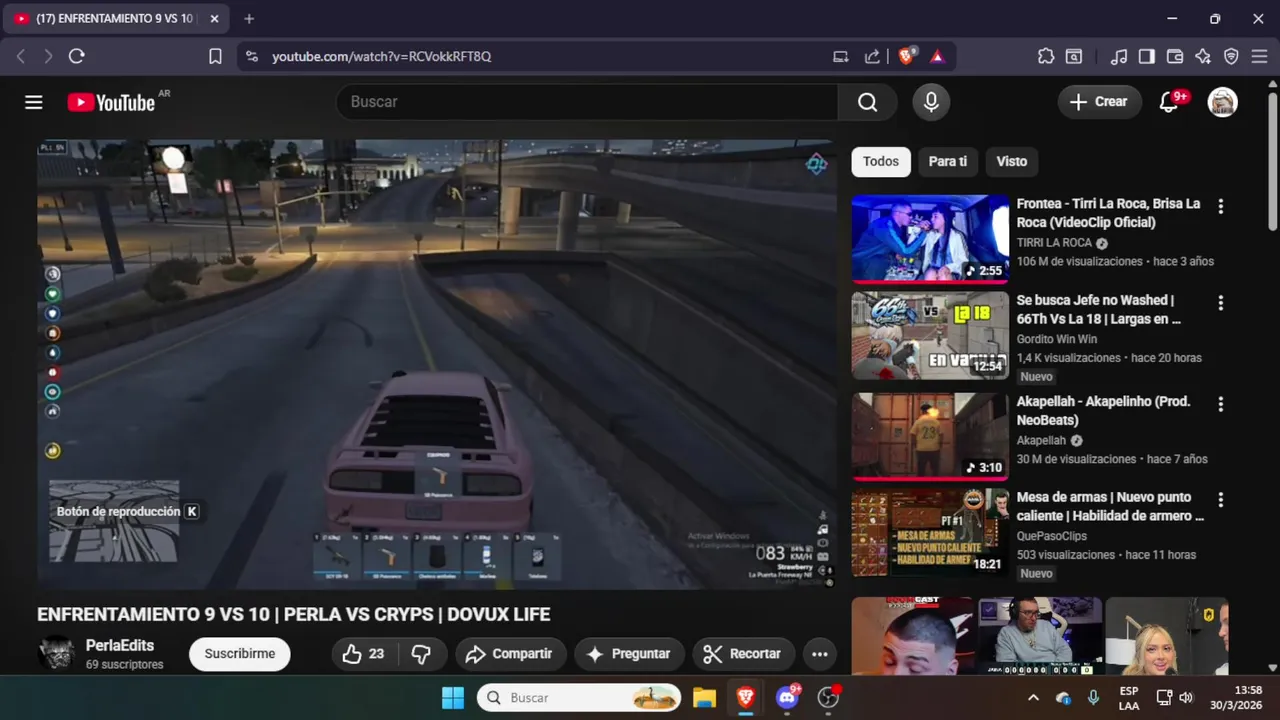Switch to the ENFRENTAMIENTO 9 VS 10 tab
Screen dimensions: 1280x720
pos(118,18)
